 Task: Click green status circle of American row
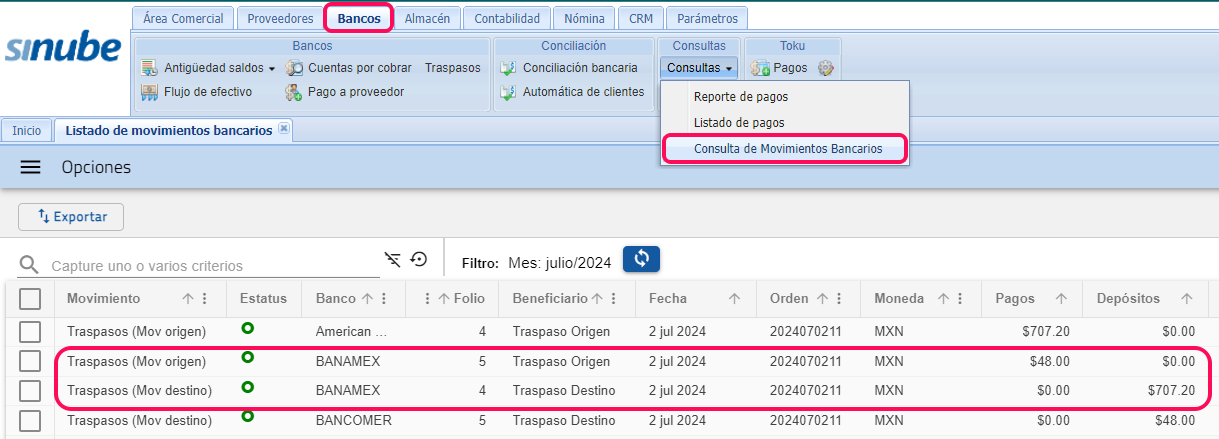(x=247, y=328)
